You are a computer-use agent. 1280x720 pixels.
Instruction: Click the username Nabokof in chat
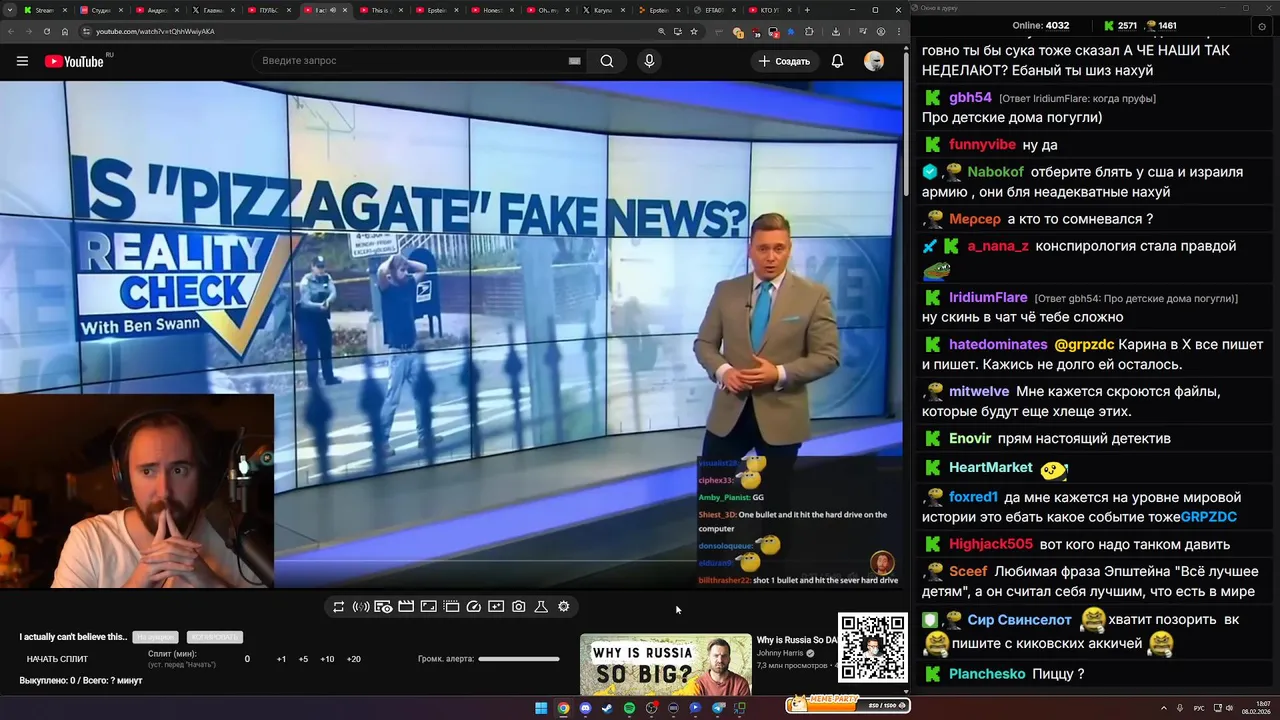click(x=995, y=172)
